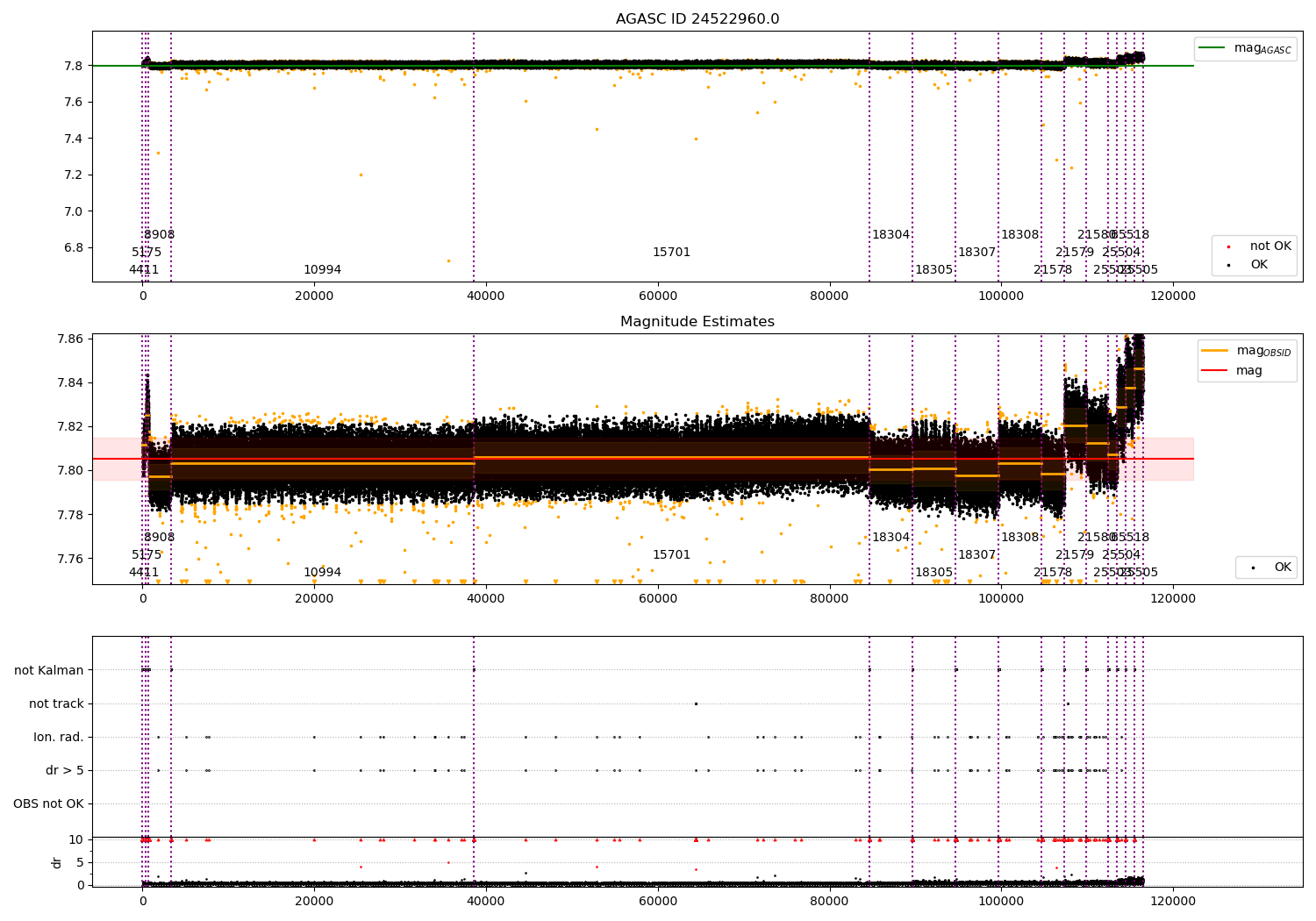Click the 20000 x-axis tick of the bottom panel
Viewport: 1316px width, 921px height.
click(x=314, y=901)
